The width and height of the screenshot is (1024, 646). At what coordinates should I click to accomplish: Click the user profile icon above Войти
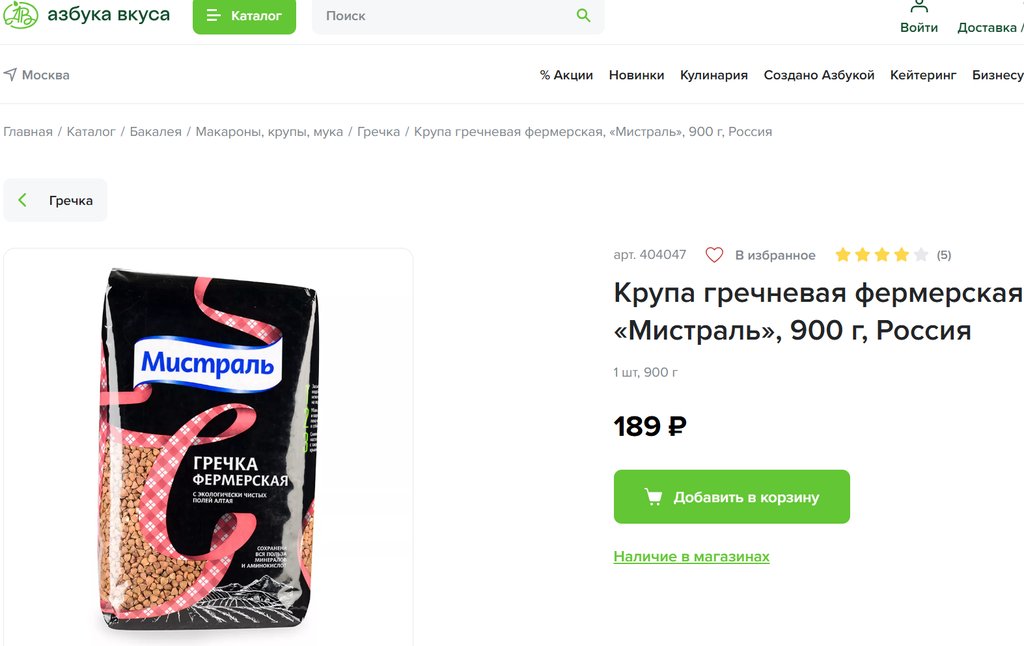click(x=919, y=6)
